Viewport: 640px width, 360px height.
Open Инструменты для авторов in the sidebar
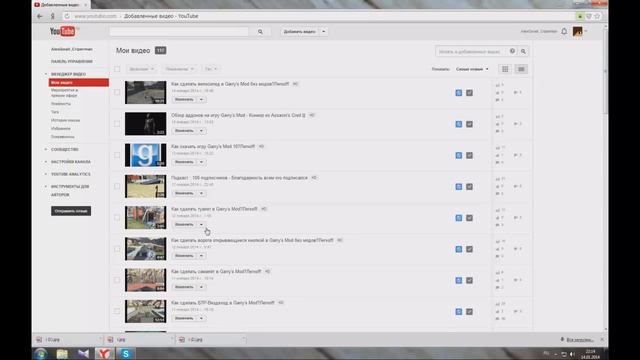69,190
